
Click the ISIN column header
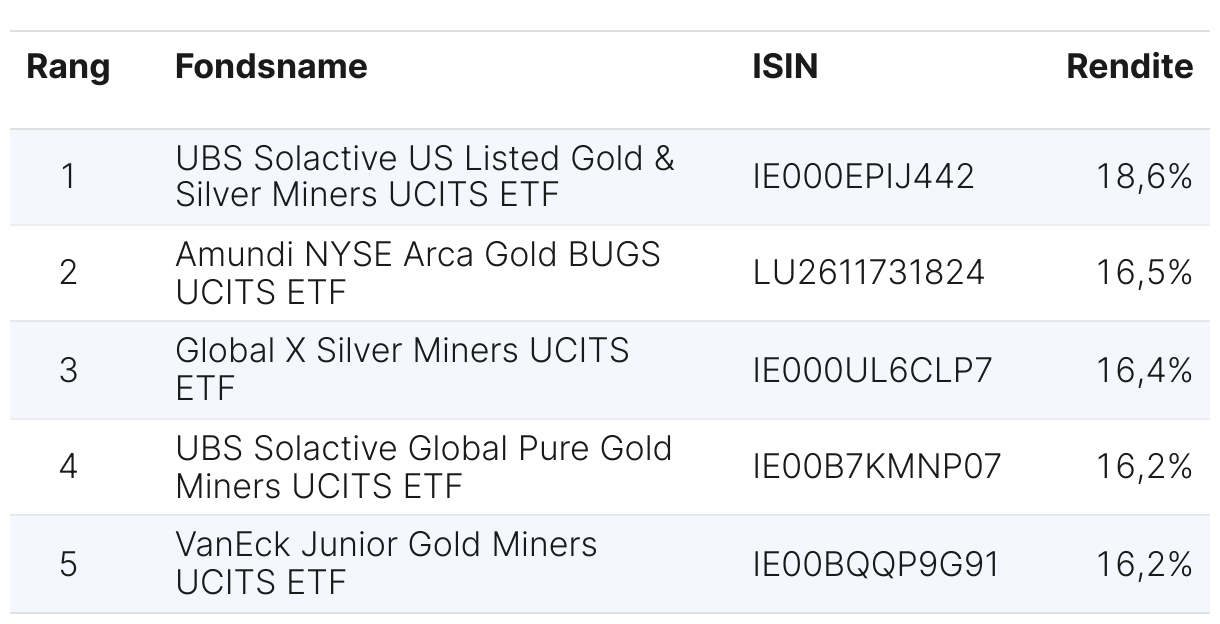[784, 67]
